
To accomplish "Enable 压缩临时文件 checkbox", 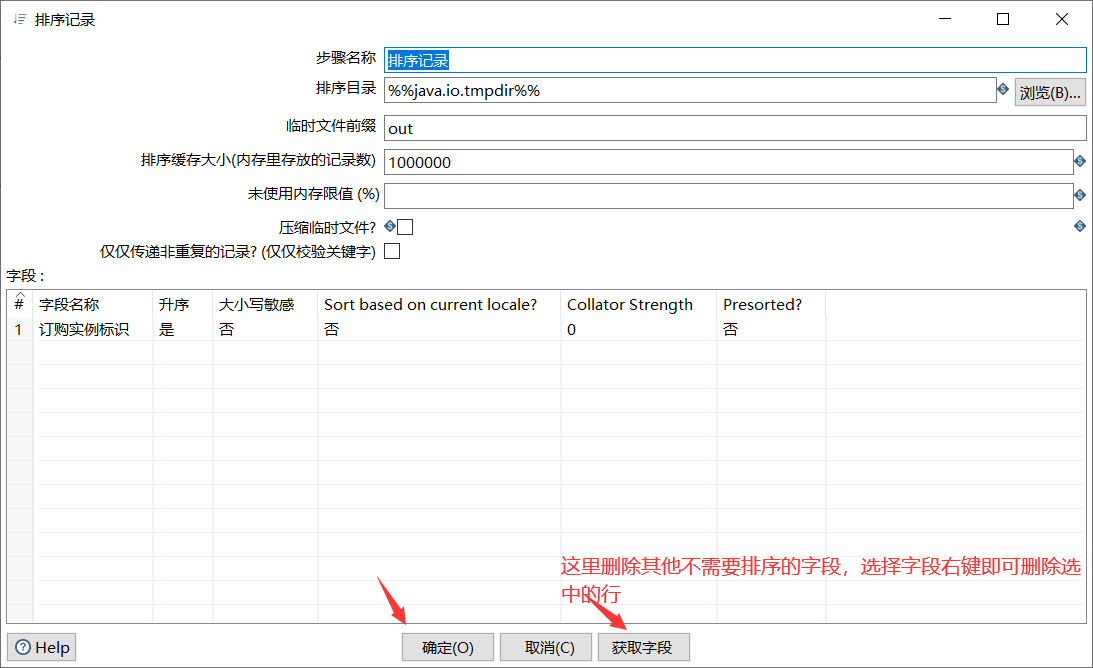I will [405, 227].
